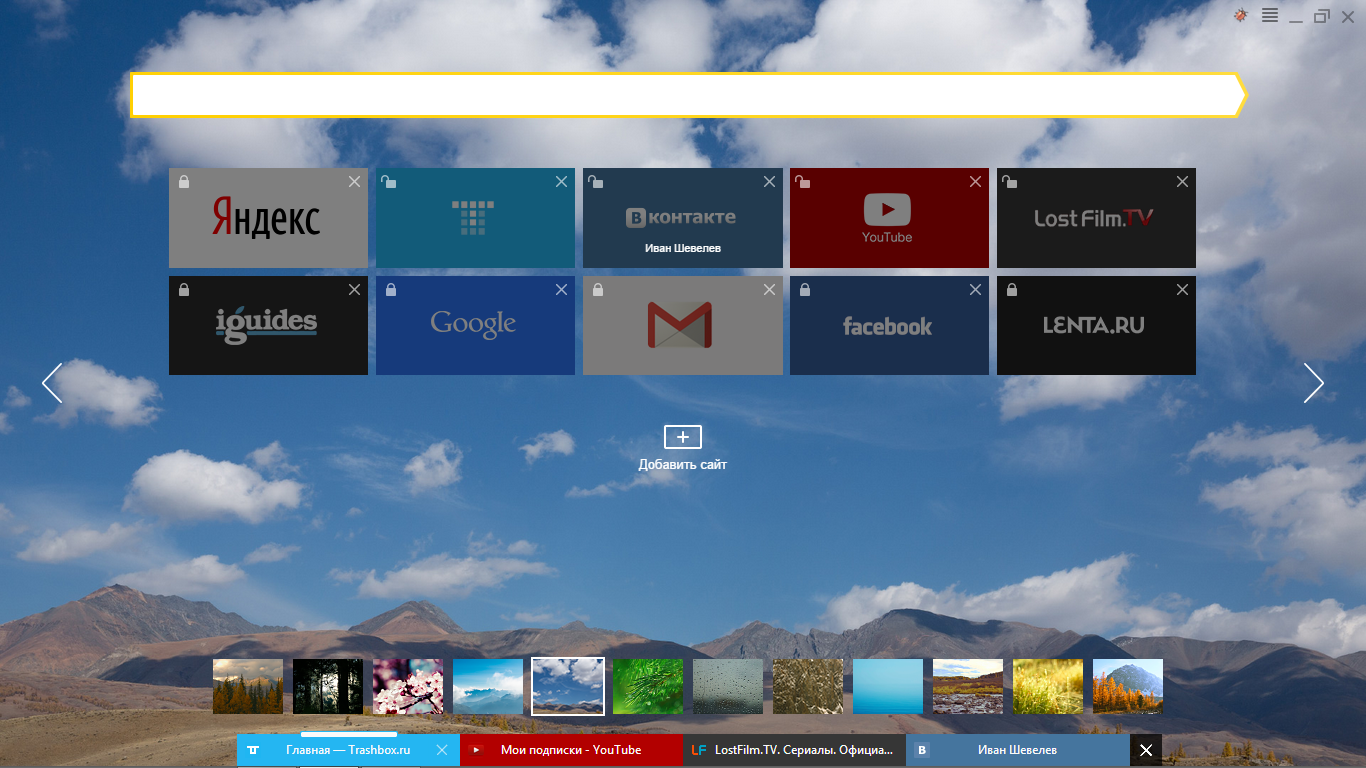Image resolution: width=1366 pixels, height=768 pixels.
Task: Remove the teal dotted tile with its X
Action: (x=561, y=182)
